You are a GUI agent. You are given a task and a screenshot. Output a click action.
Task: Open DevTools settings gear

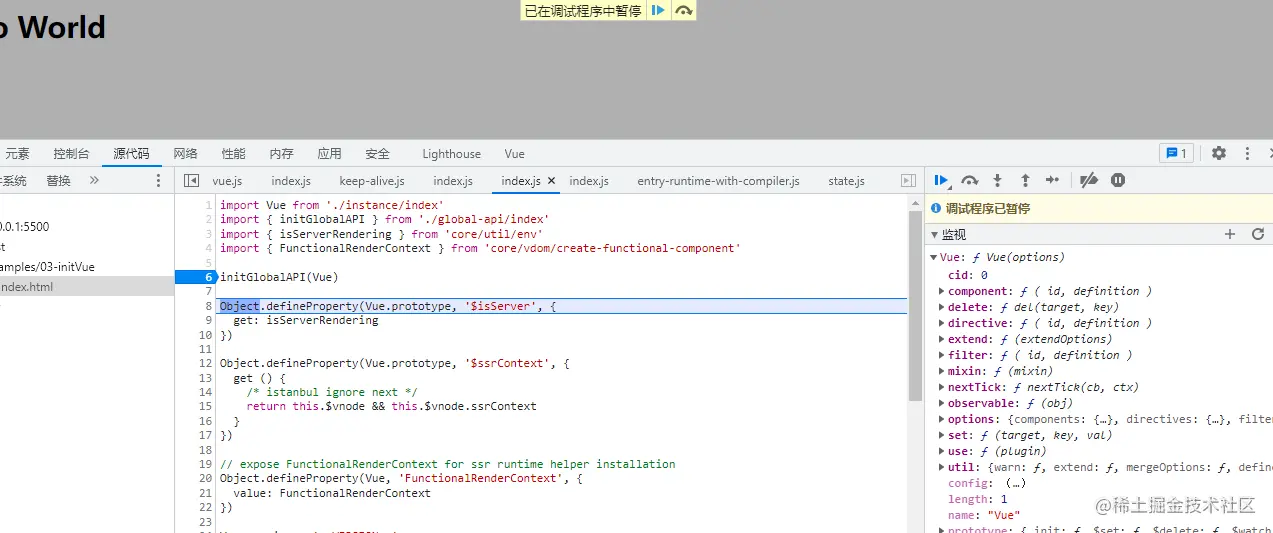click(1218, 153)
